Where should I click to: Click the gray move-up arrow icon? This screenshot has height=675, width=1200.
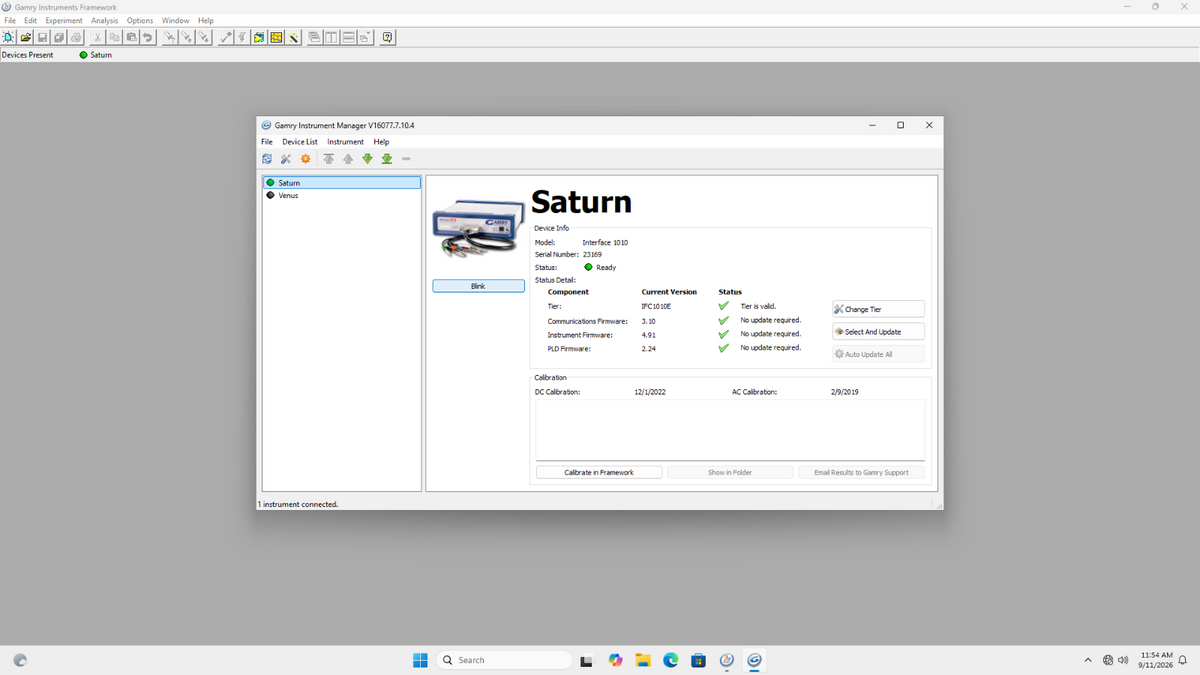[347, 158]
